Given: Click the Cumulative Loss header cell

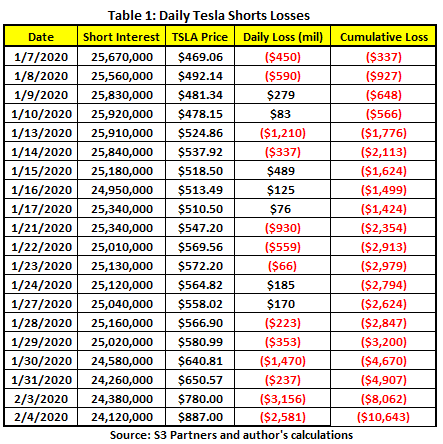Looking at the screenshot, I should point(383,36).
